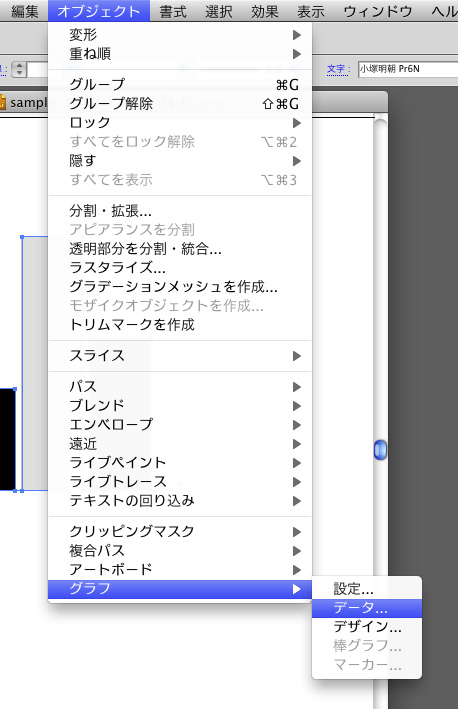Click the highlighted グラフ menu item

pos(180,589)
